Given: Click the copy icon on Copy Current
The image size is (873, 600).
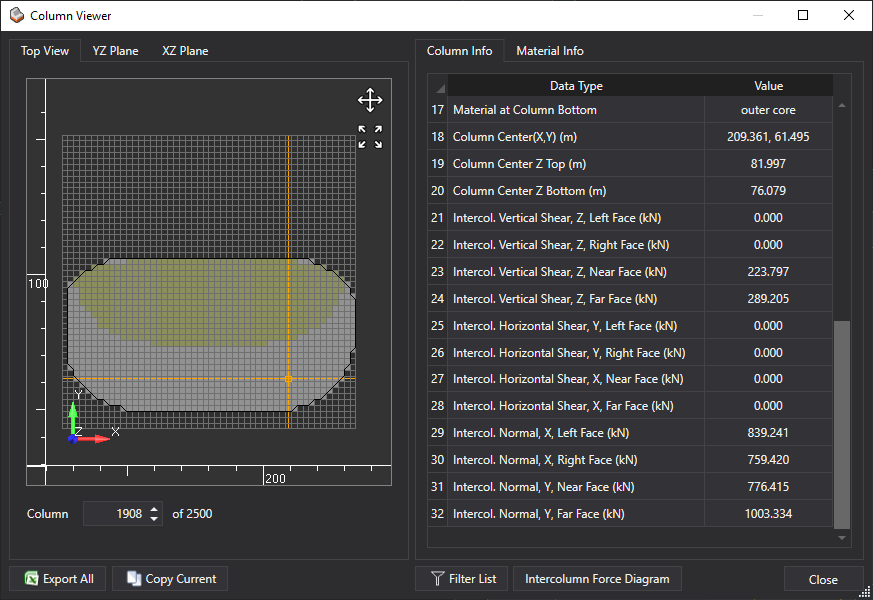Looking at the screenshot, I should 134,579.
